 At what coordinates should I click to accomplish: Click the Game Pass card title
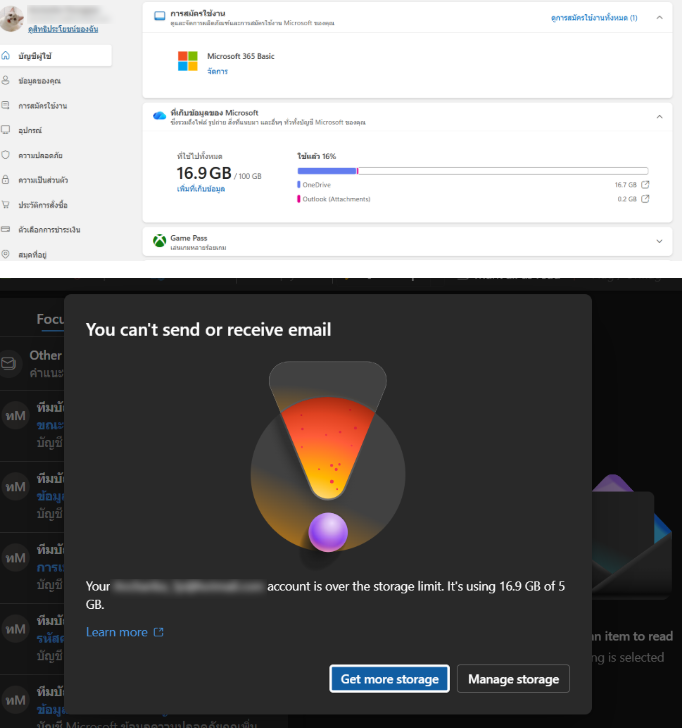click(x=188, y=238)
